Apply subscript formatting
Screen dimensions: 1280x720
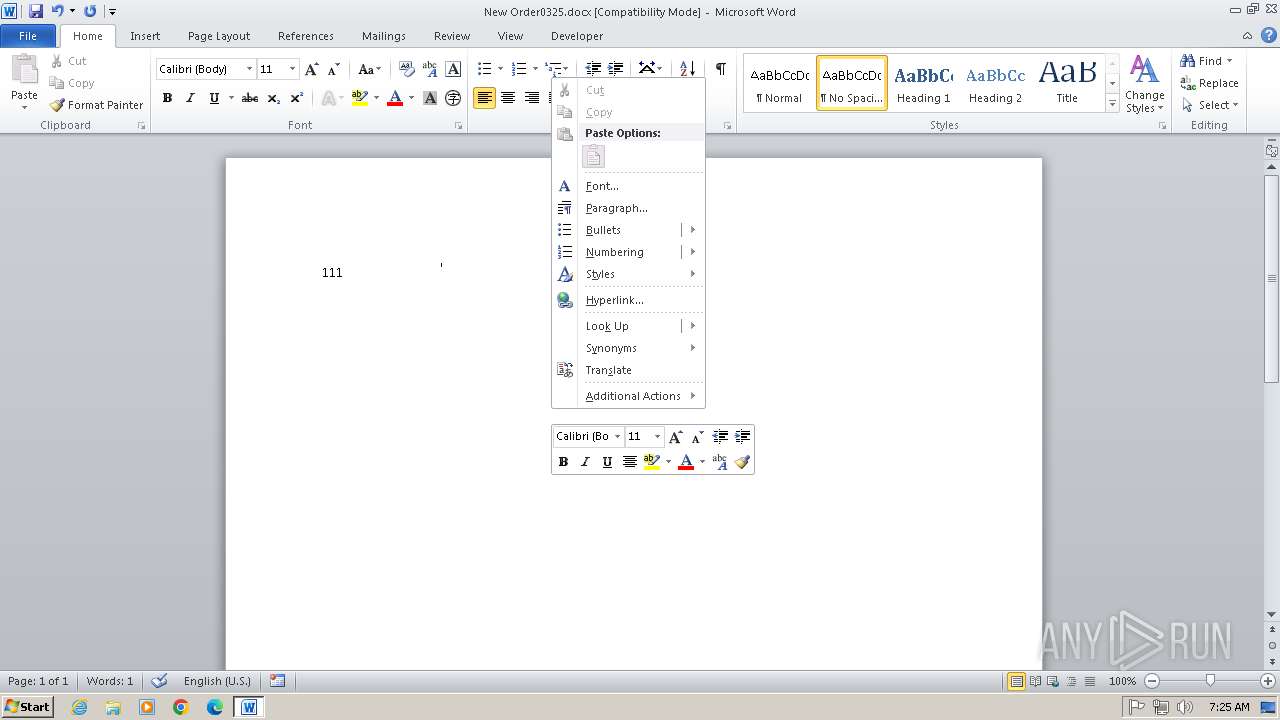(274, 98)
